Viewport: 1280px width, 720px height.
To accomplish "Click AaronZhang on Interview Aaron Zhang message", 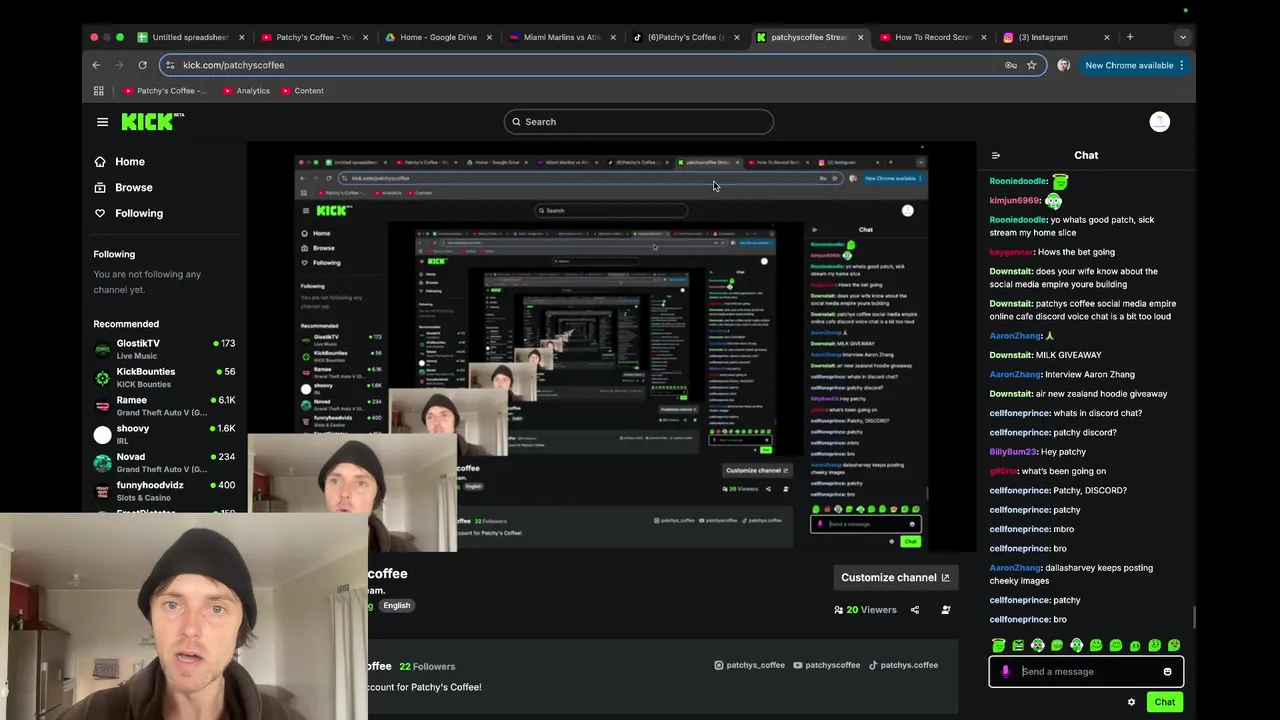I will [x=1014, y=375].
